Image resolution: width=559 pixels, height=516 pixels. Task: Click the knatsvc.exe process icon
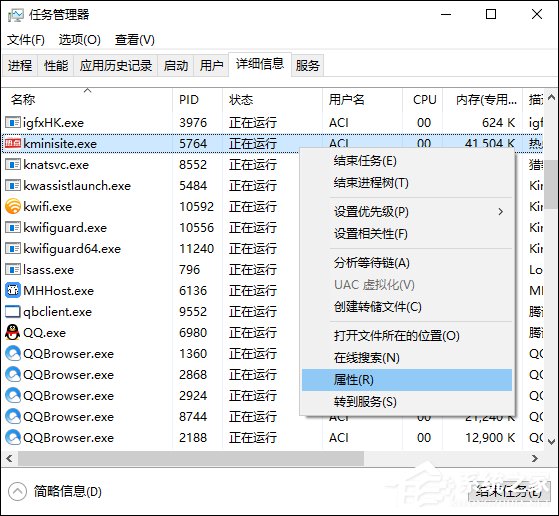[13, 165]
